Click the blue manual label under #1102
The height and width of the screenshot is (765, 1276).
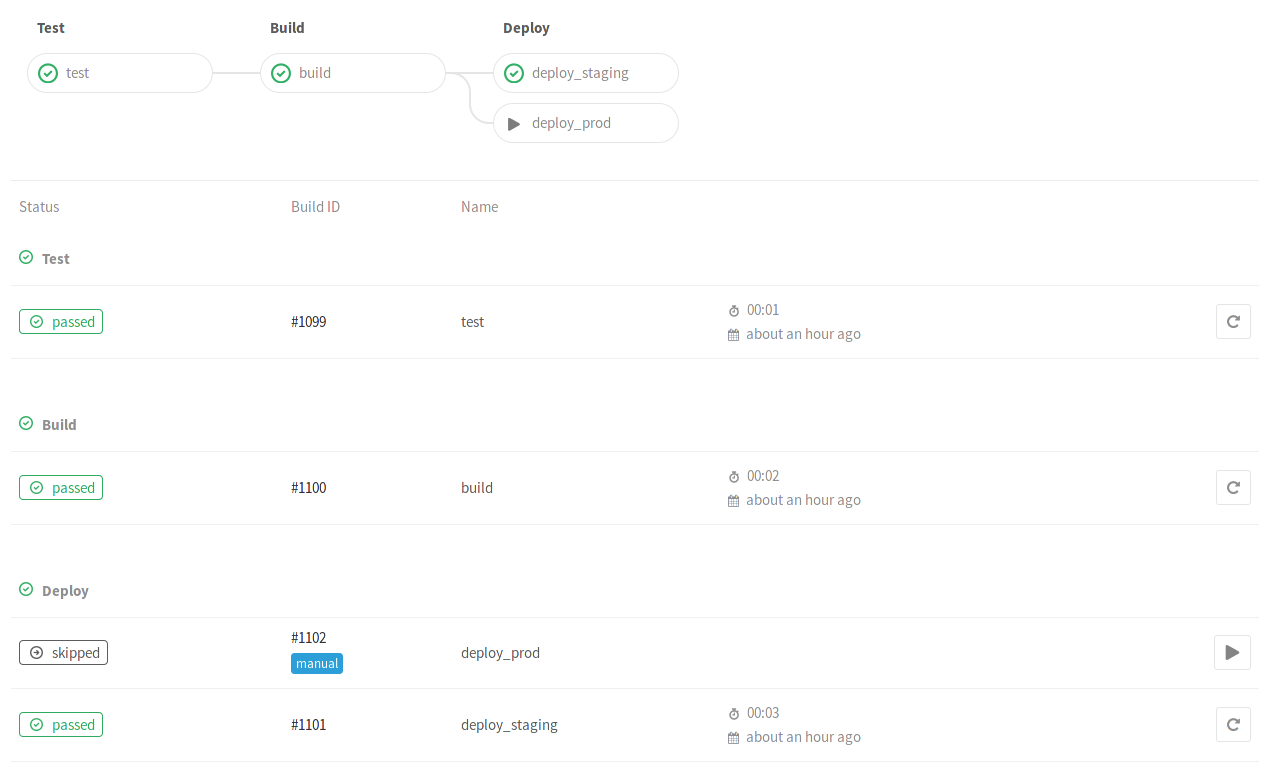(x=316, y=663)
